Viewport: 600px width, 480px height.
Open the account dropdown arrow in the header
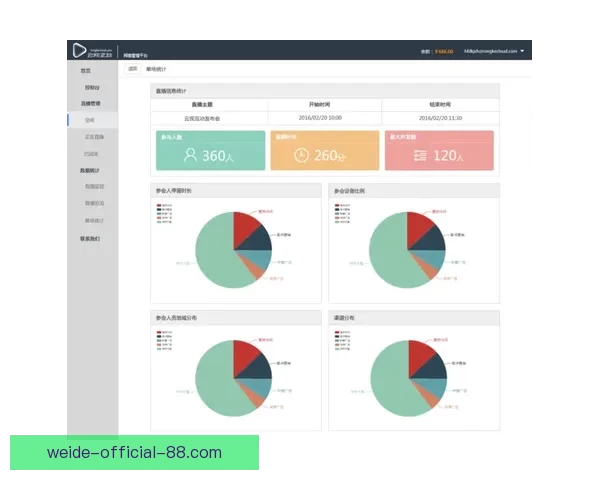click(522, 50)
